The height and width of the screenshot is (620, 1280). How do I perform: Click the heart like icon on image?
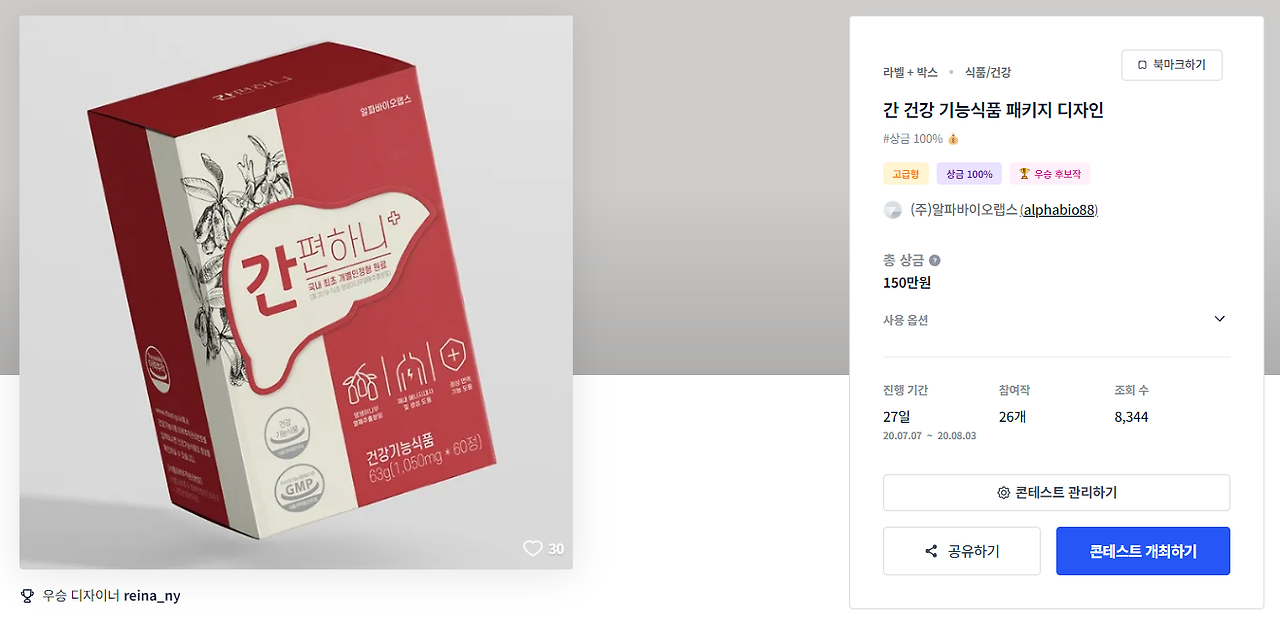tap(533, 548)
